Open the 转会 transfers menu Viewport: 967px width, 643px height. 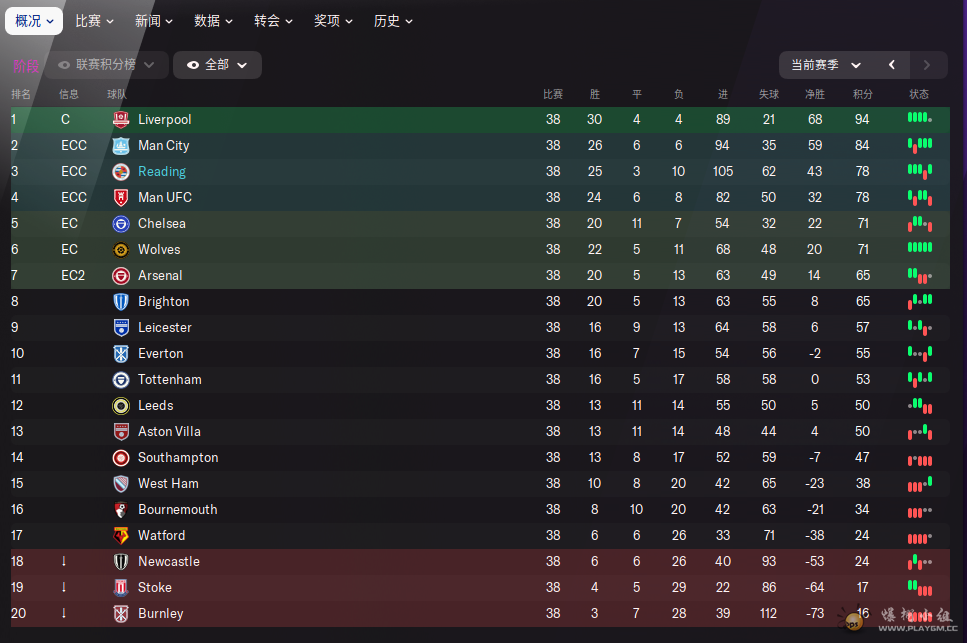coord(273,21)
